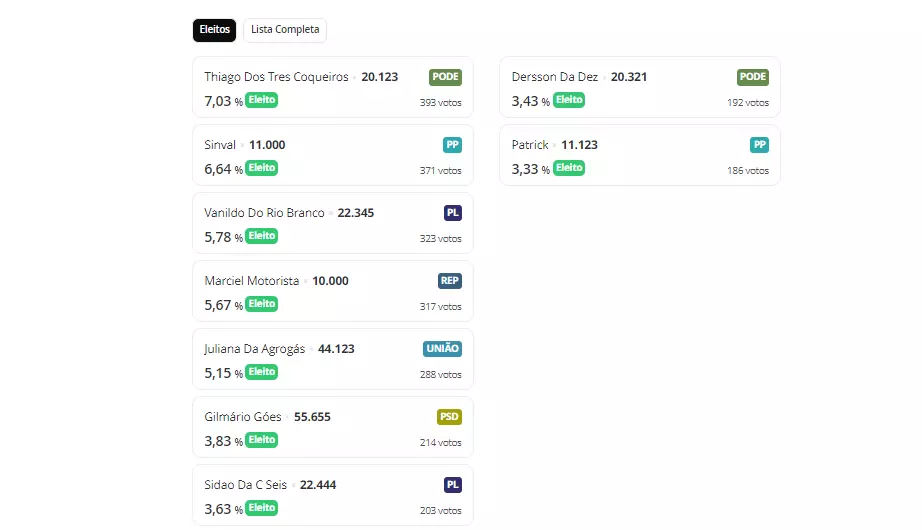The height and width of the screenshot is (530, 922).
Task: Click PL badge on Sidao Da C Seis card
Action: (x=452, y=485)
